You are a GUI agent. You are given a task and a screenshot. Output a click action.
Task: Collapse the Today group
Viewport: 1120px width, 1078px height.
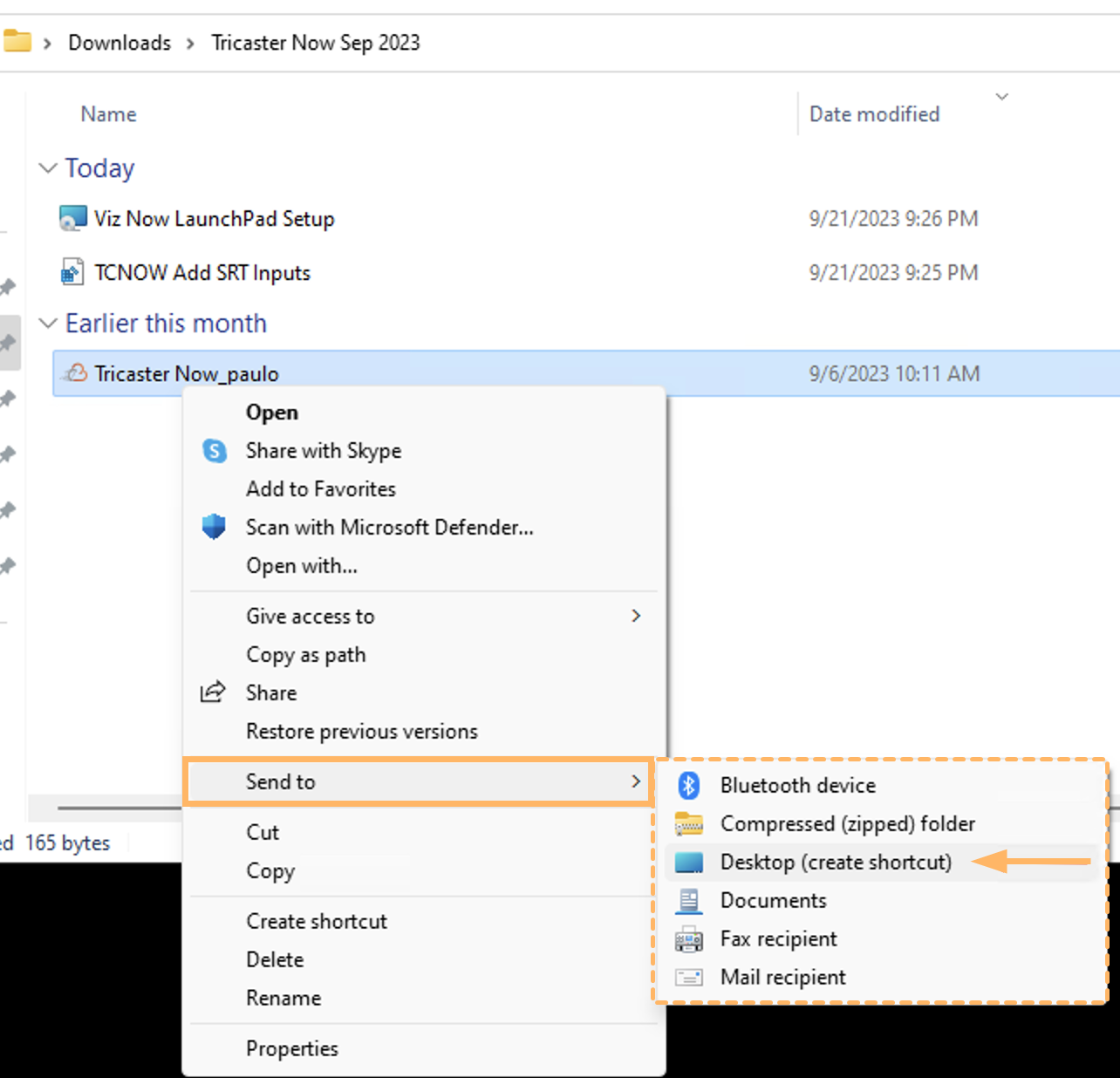(x=48, y=167)
